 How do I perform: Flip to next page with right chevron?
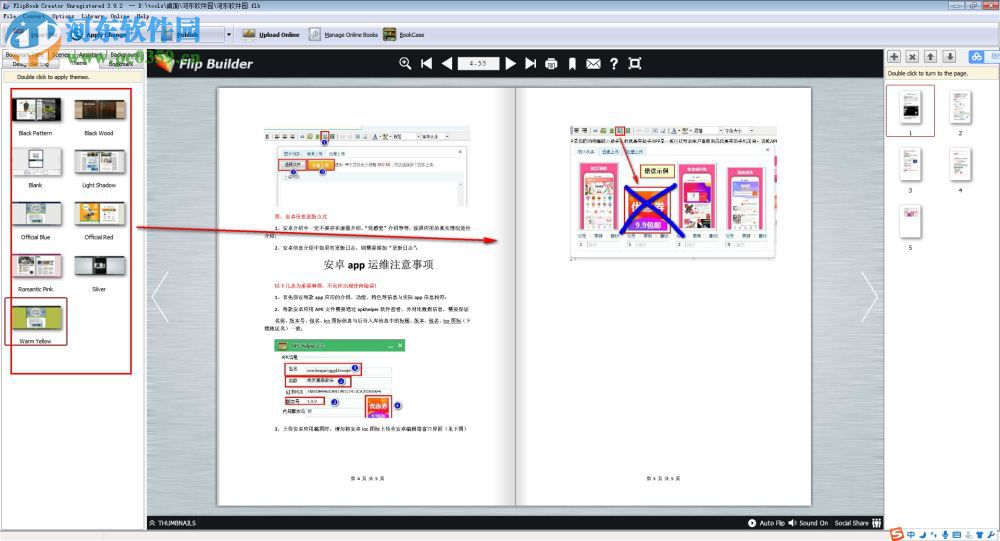click(869, 297)
